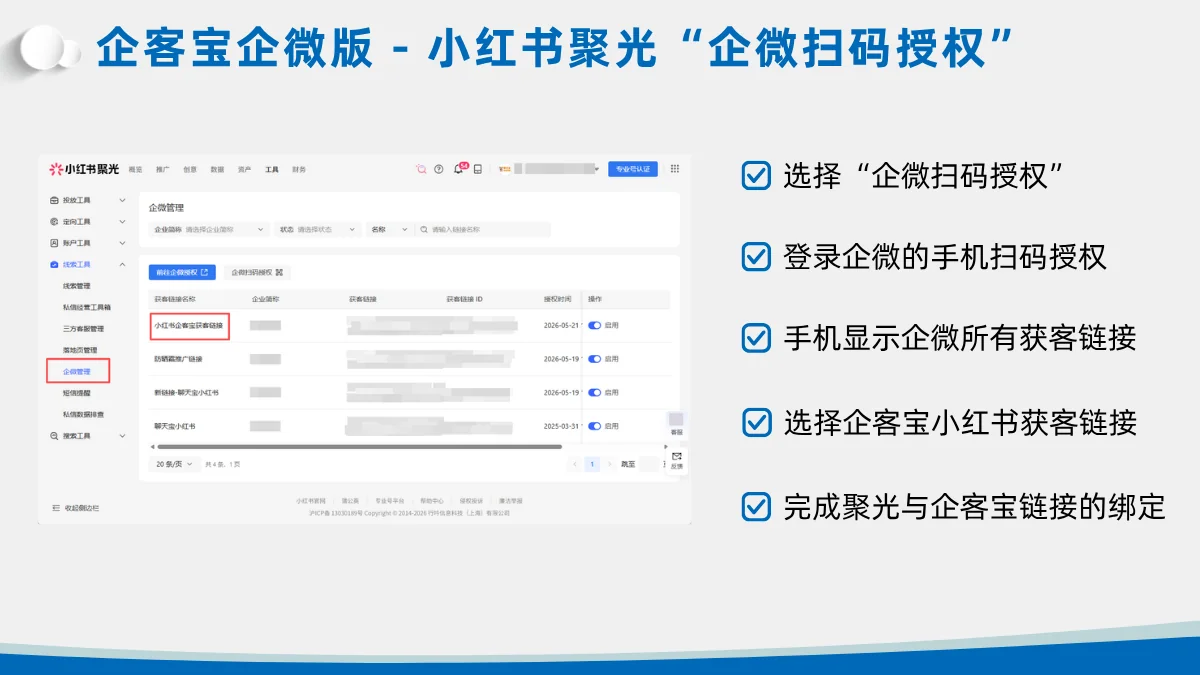Open the 推广 top nav tab
Viewport: 1200px width, 675px height.
(x=163, y=169)
